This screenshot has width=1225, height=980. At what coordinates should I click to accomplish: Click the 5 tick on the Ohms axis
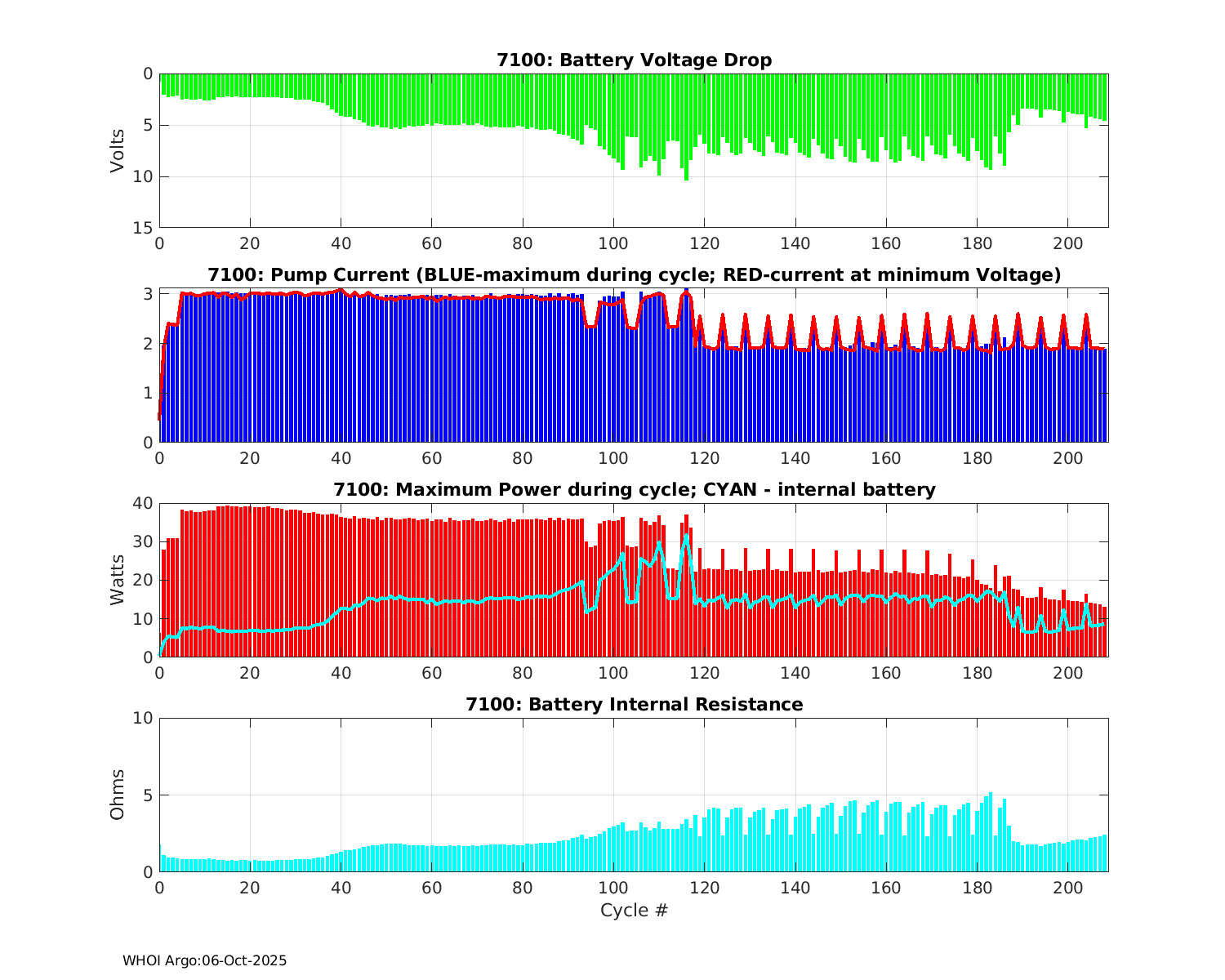click(x=148, y=795)
